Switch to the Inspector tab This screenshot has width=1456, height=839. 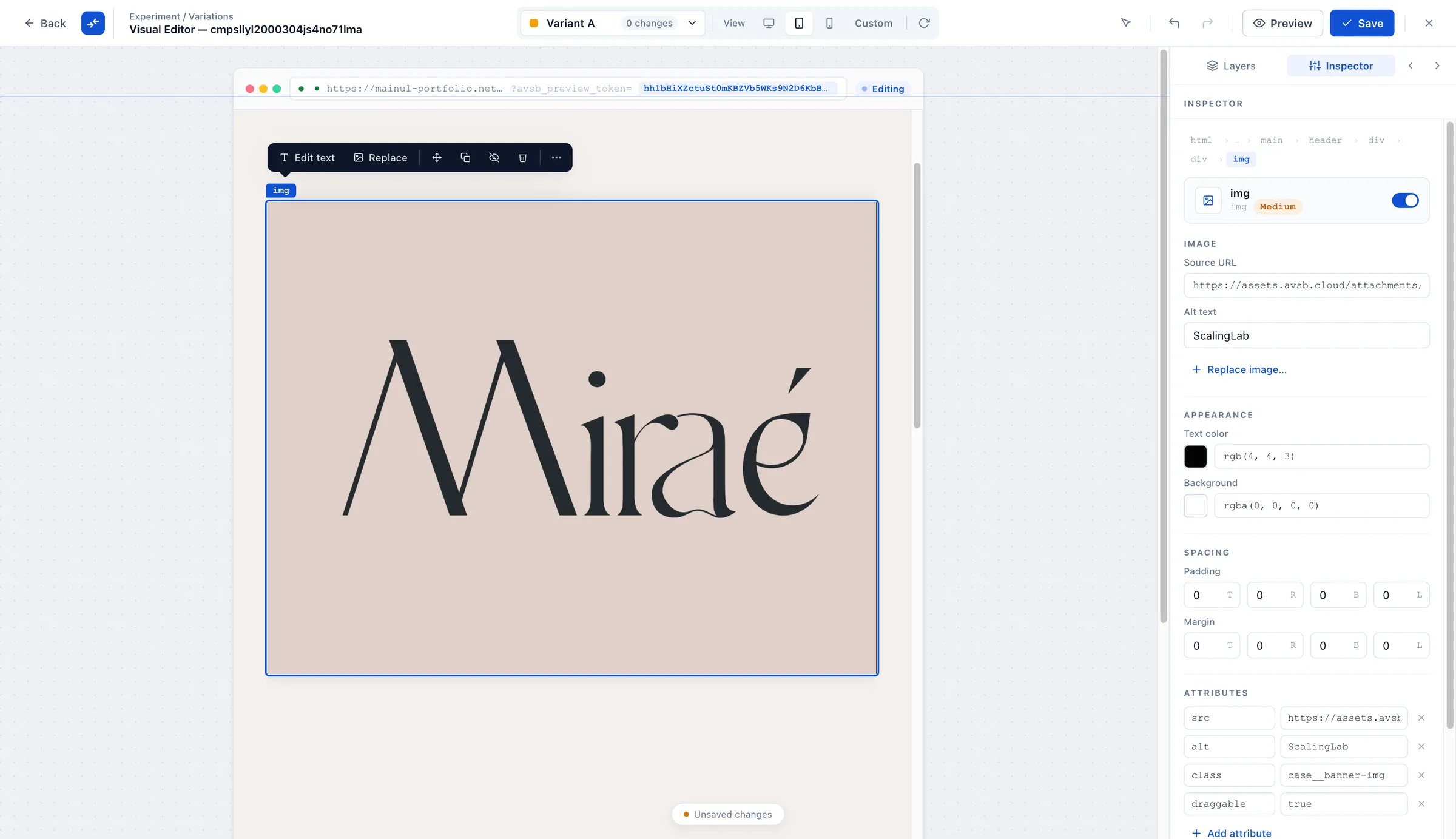coord(1341,66)
